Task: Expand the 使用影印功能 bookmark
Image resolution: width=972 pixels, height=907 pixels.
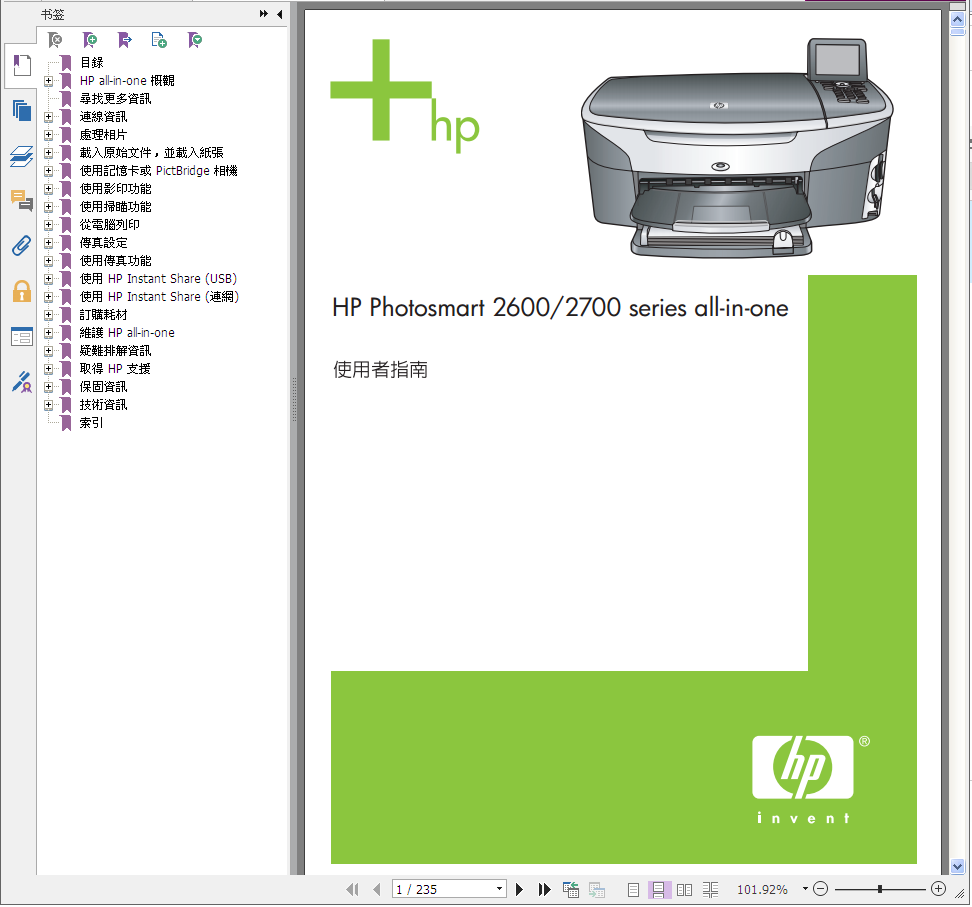Action: click(x=48, y=188)
